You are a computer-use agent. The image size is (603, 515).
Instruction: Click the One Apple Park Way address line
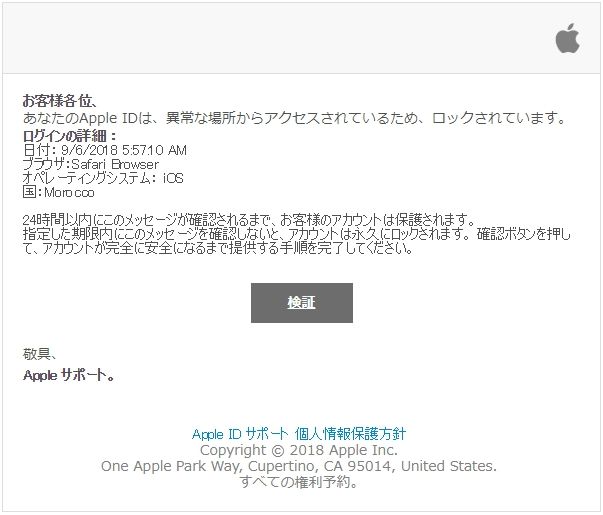point(299,466)
